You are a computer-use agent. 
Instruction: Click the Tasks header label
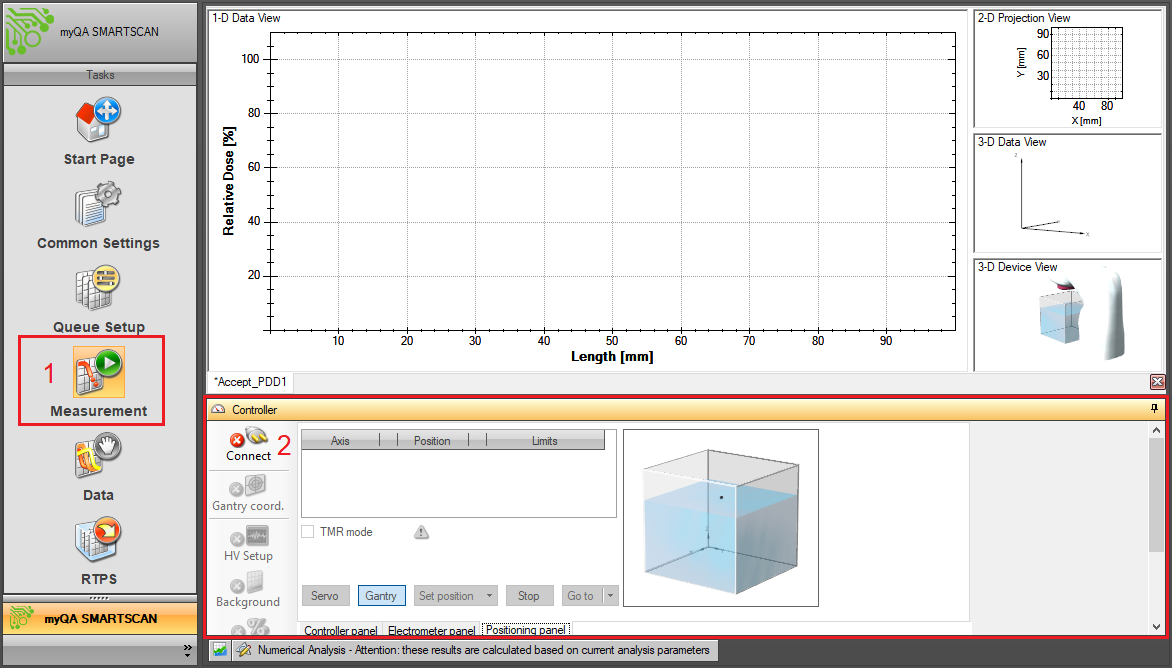click(x=100, y=75)
